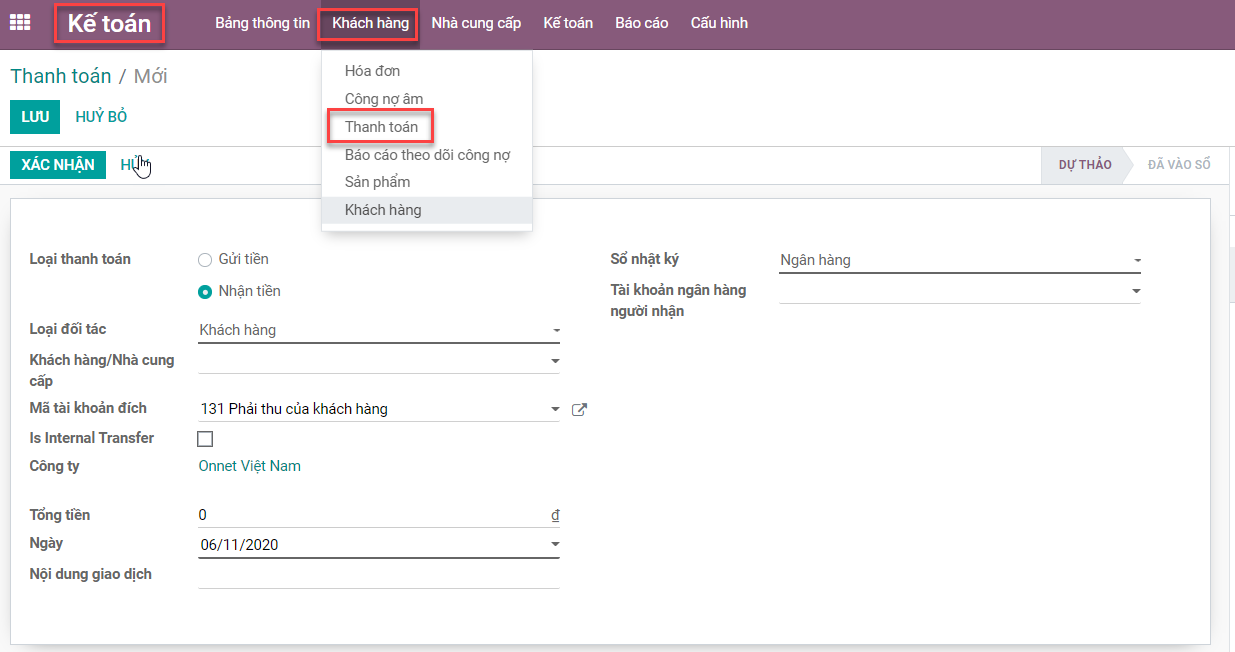1235x652 pixels.
Task: Open the Onnet Việt Nam company link
Action: pyautogui.click(x=250, y=466)
